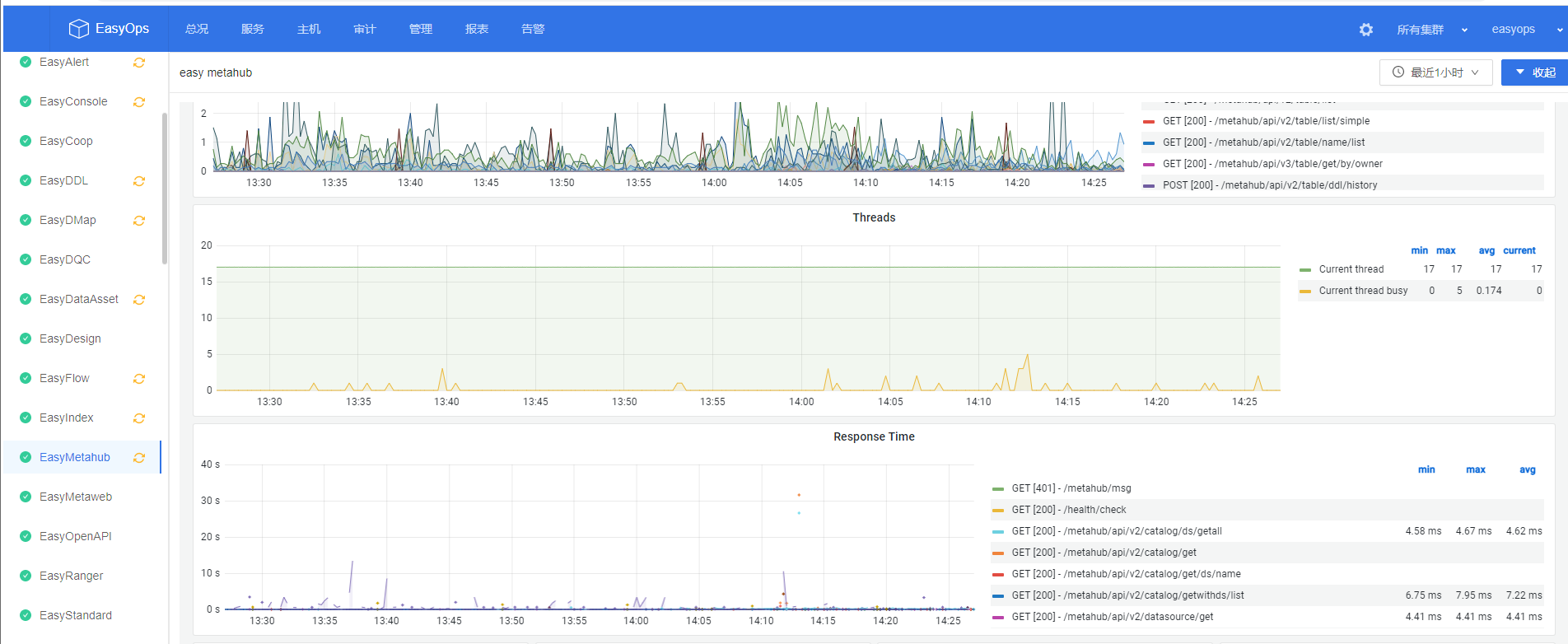Toggle table/name/list legend series
1568x644 pixels.
(1263, 142)
